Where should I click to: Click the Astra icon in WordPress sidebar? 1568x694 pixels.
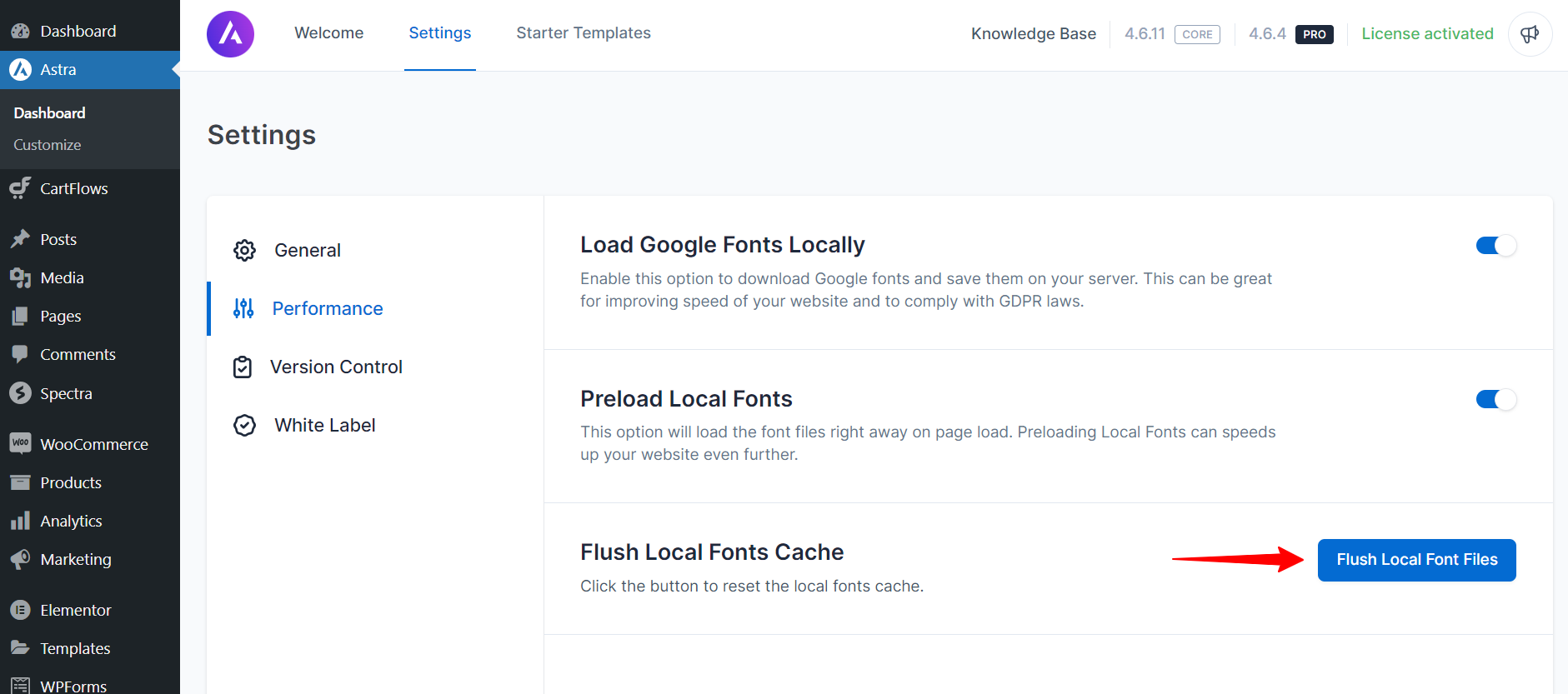click(x=21, y=70)
